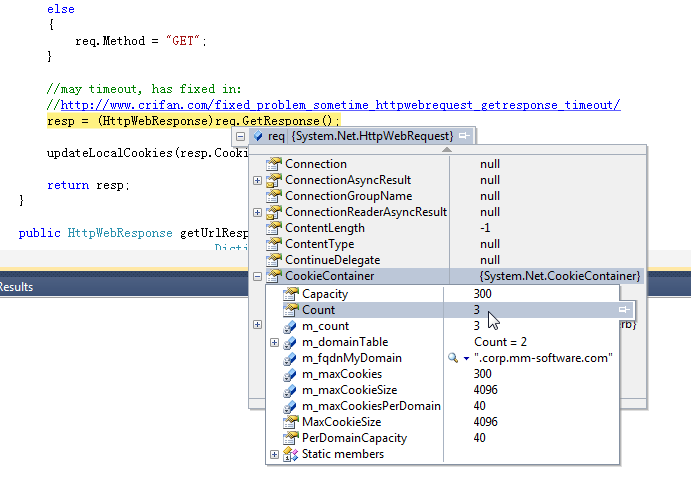Click the req.Method = "GET" line
691x487 pixels.
[x=141, y=41]
